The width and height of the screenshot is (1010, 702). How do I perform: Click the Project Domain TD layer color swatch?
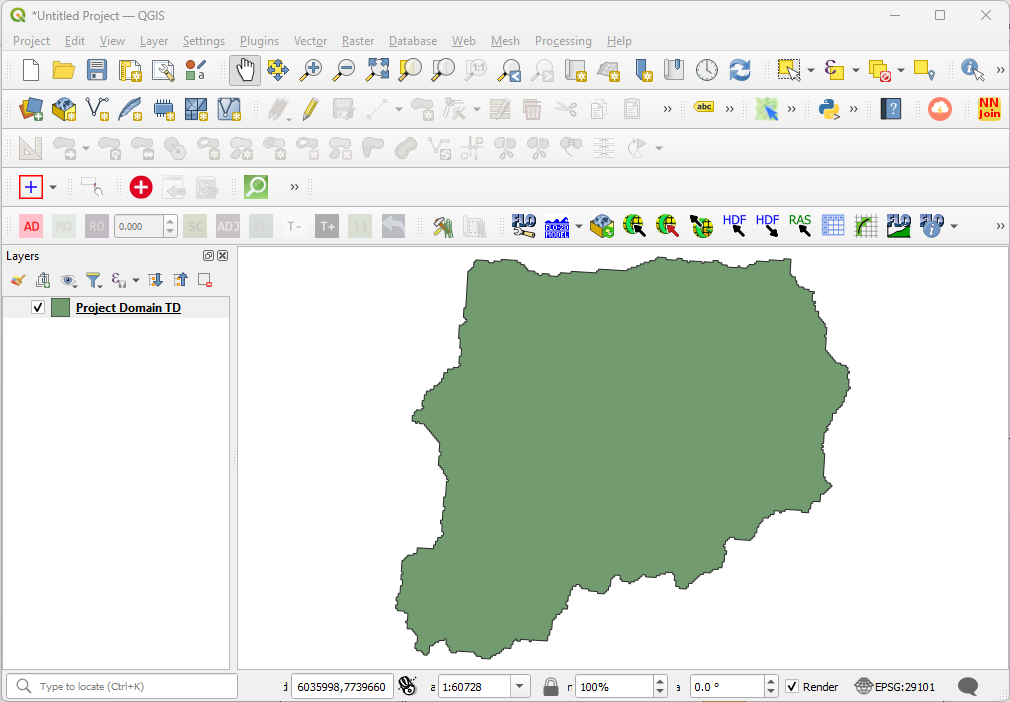[x=60, y=308]
